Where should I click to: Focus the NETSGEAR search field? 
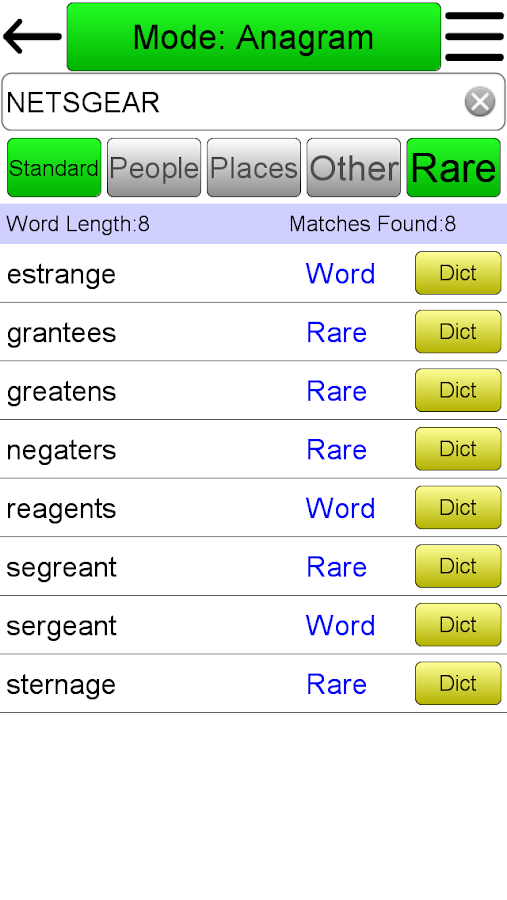pyautogui.click(x=253, y=102)
